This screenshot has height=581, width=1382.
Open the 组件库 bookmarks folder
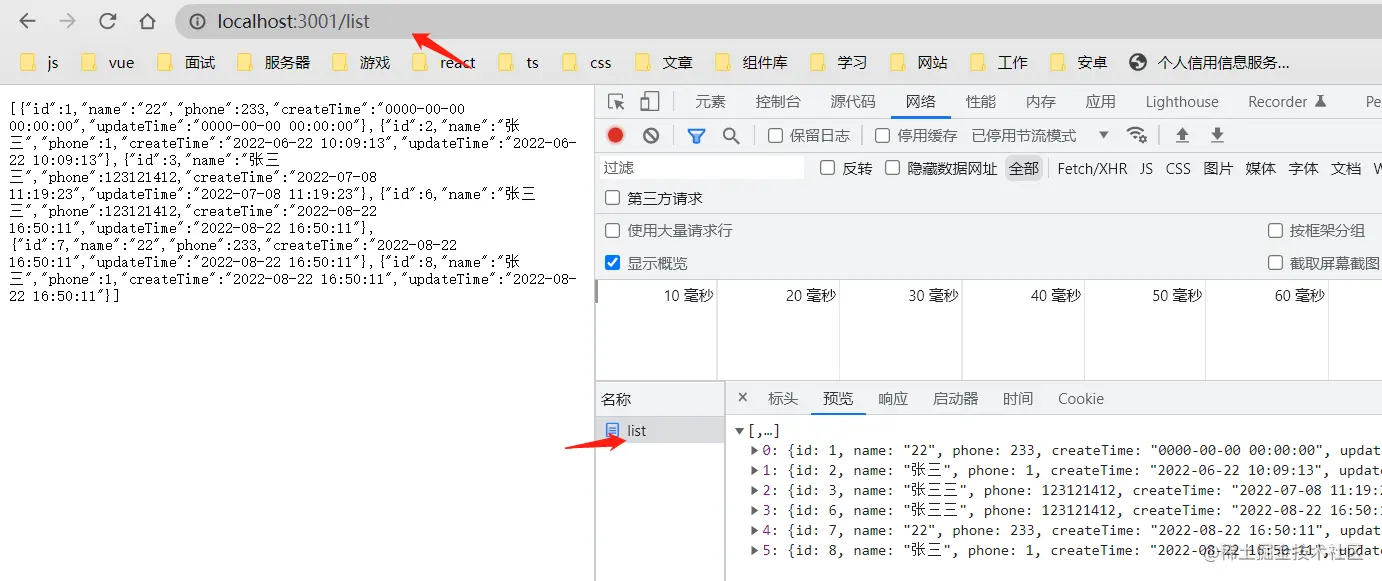(x=752, y=62)
